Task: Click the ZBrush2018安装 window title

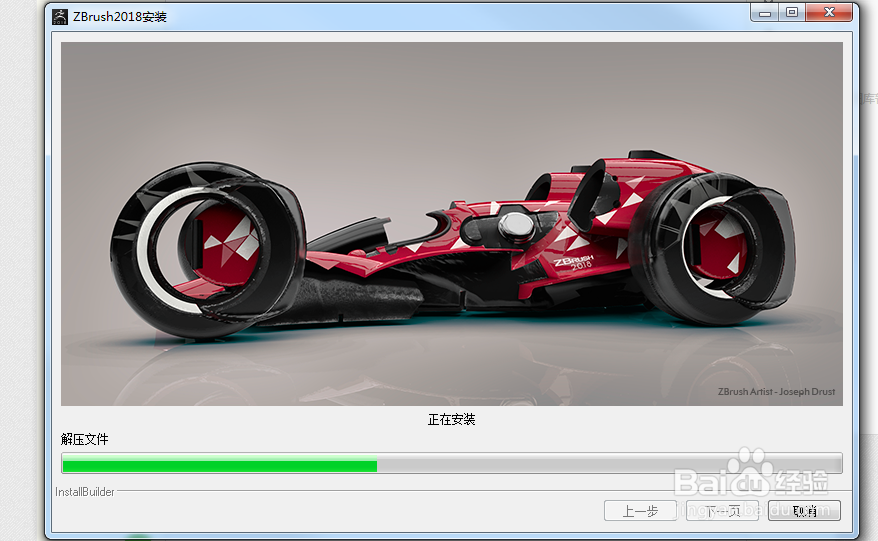Action: coord(120,17)
